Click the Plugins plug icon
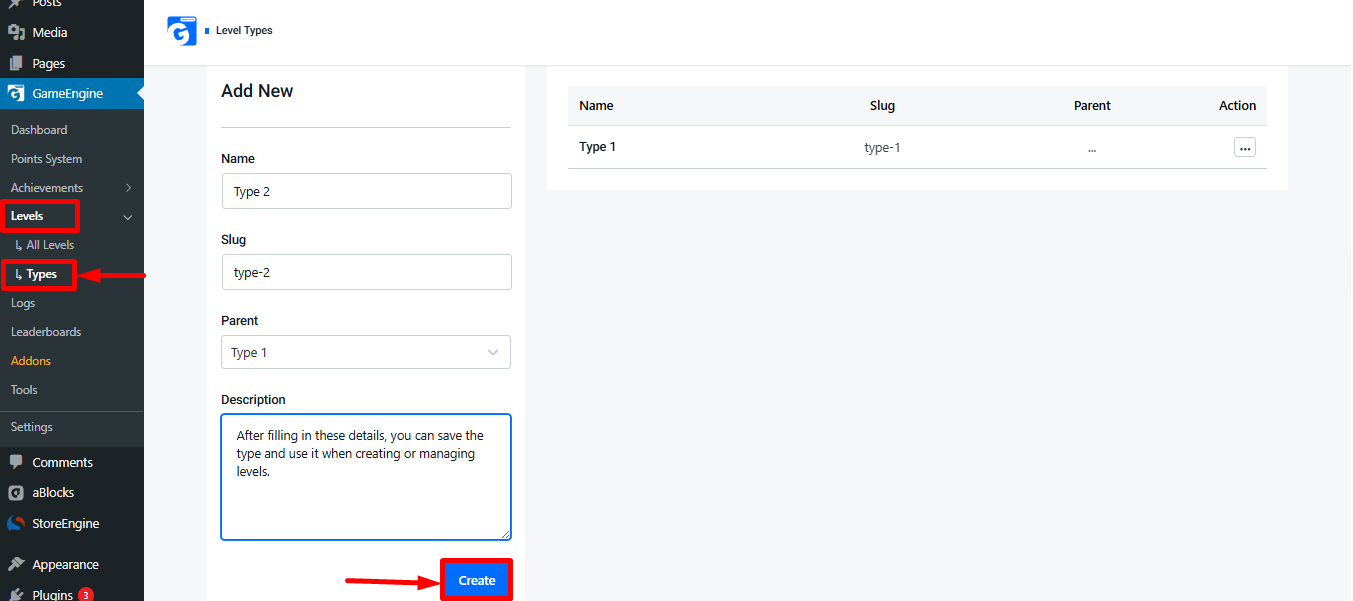The image size is (1353, 601). point(16,594)
